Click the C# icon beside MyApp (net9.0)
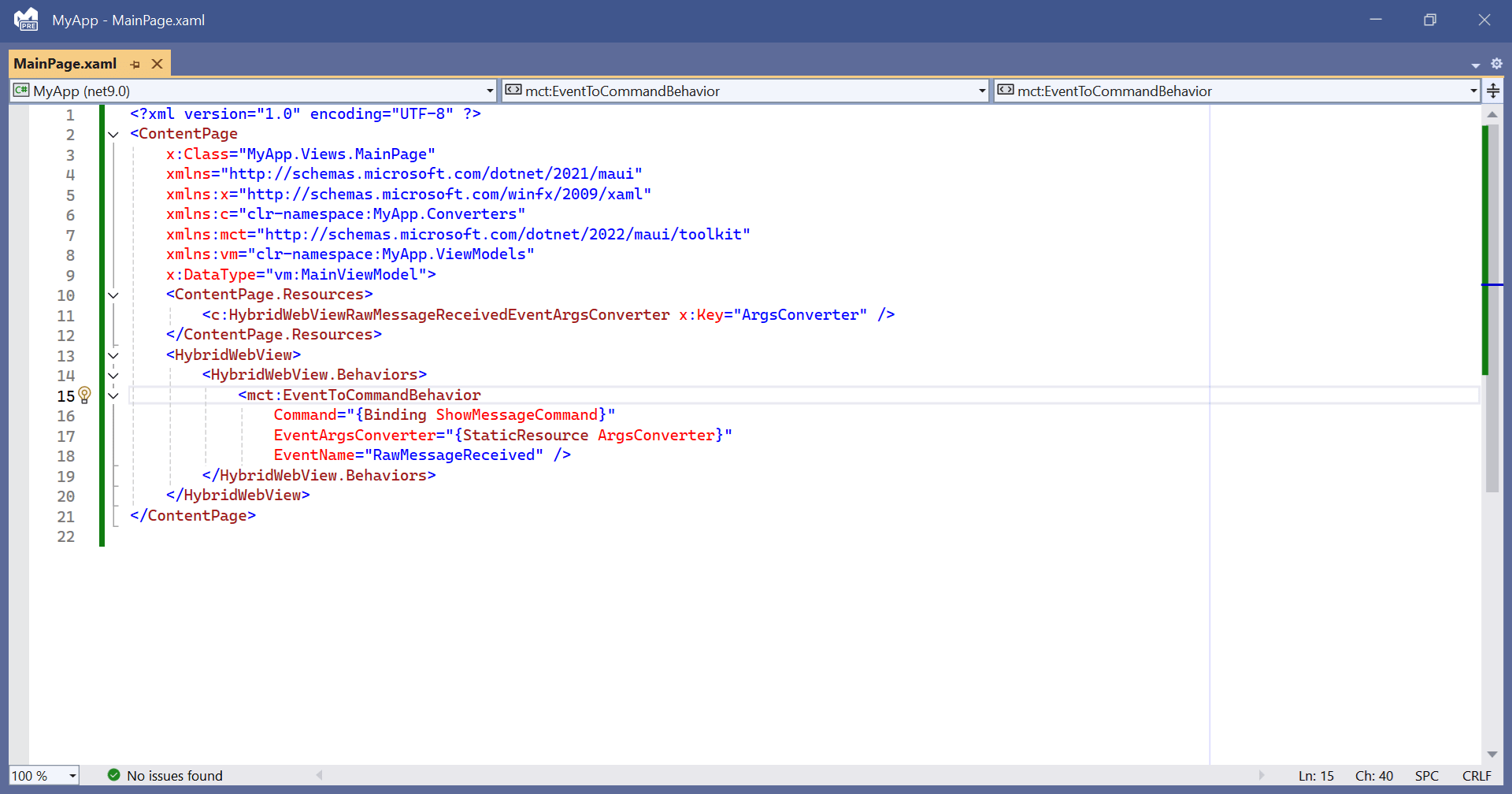Viewport: 1512px width, 794px height. coord(20,90)
